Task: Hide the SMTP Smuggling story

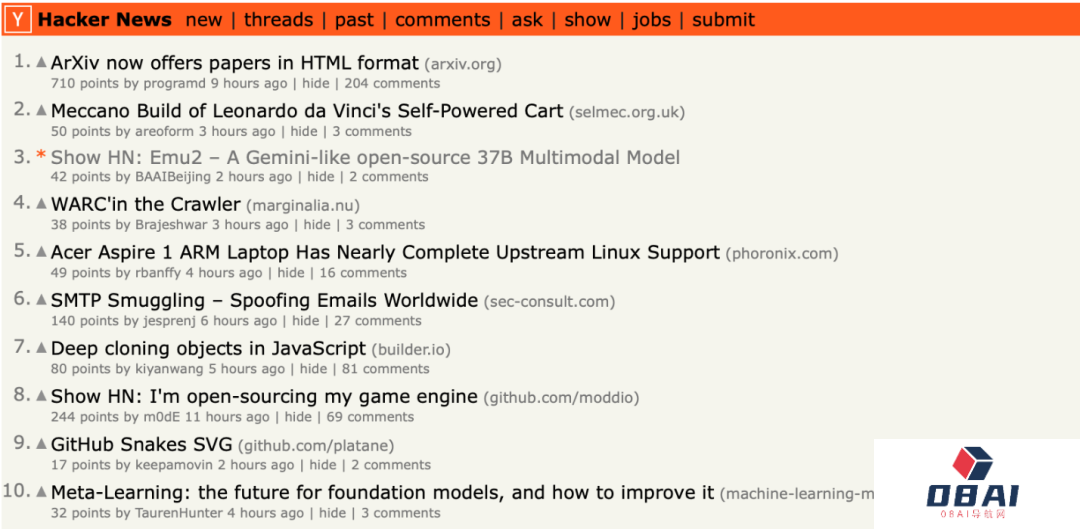Action: click(x=306, y=321)
